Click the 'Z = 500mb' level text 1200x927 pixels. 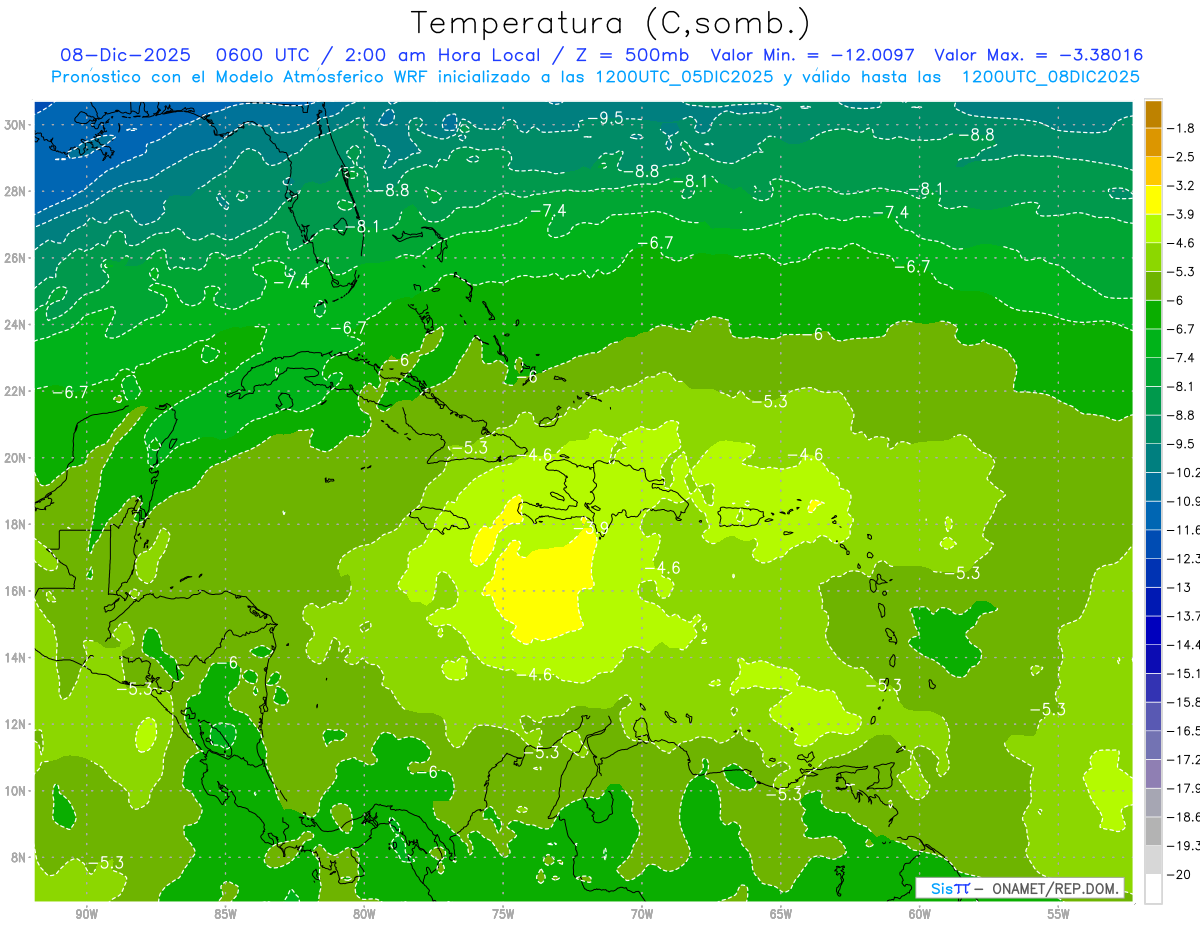tap(633, 55)
